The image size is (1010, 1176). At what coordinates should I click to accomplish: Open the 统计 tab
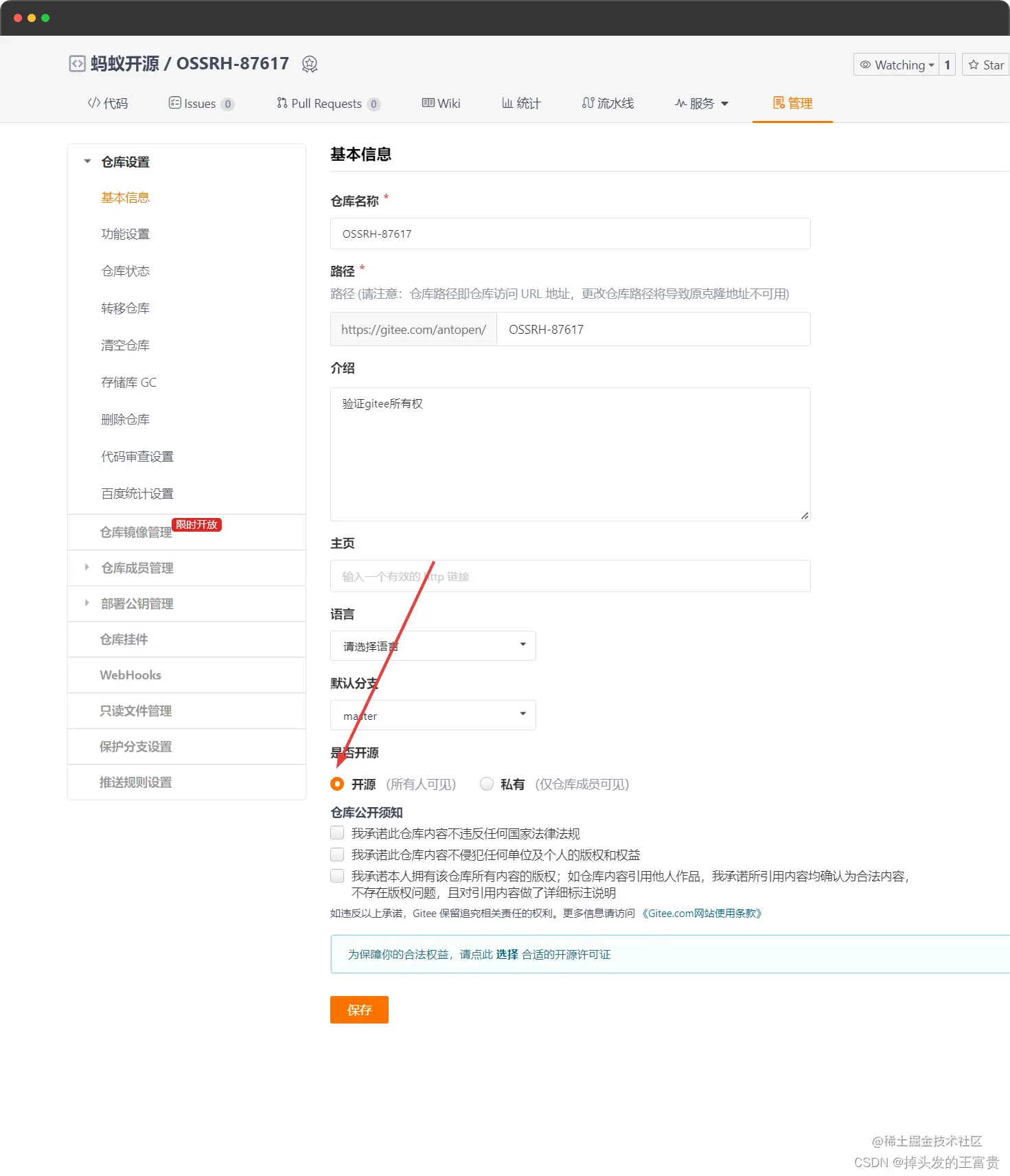point(521,103)
